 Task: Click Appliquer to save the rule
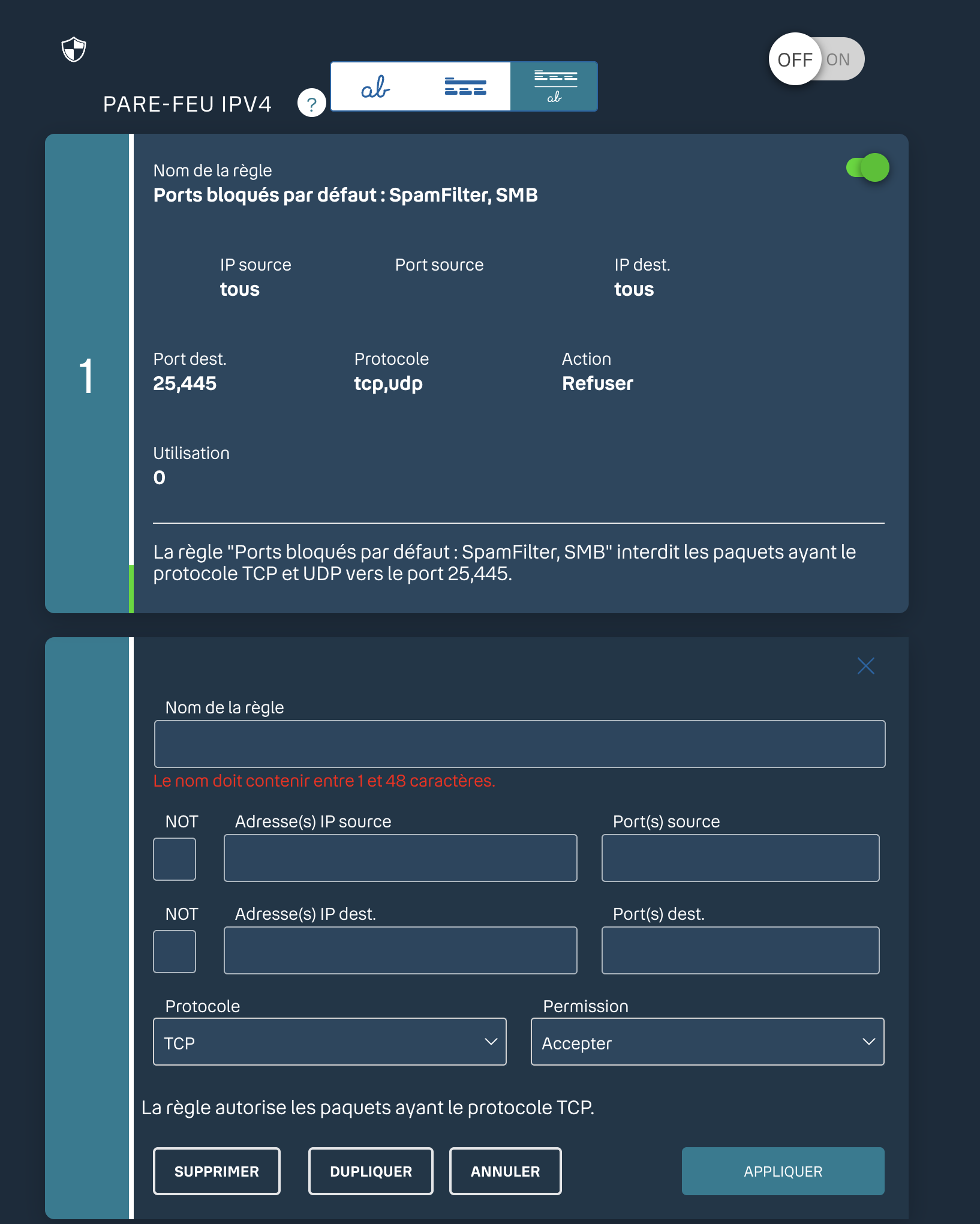(x=783, y=1171)
